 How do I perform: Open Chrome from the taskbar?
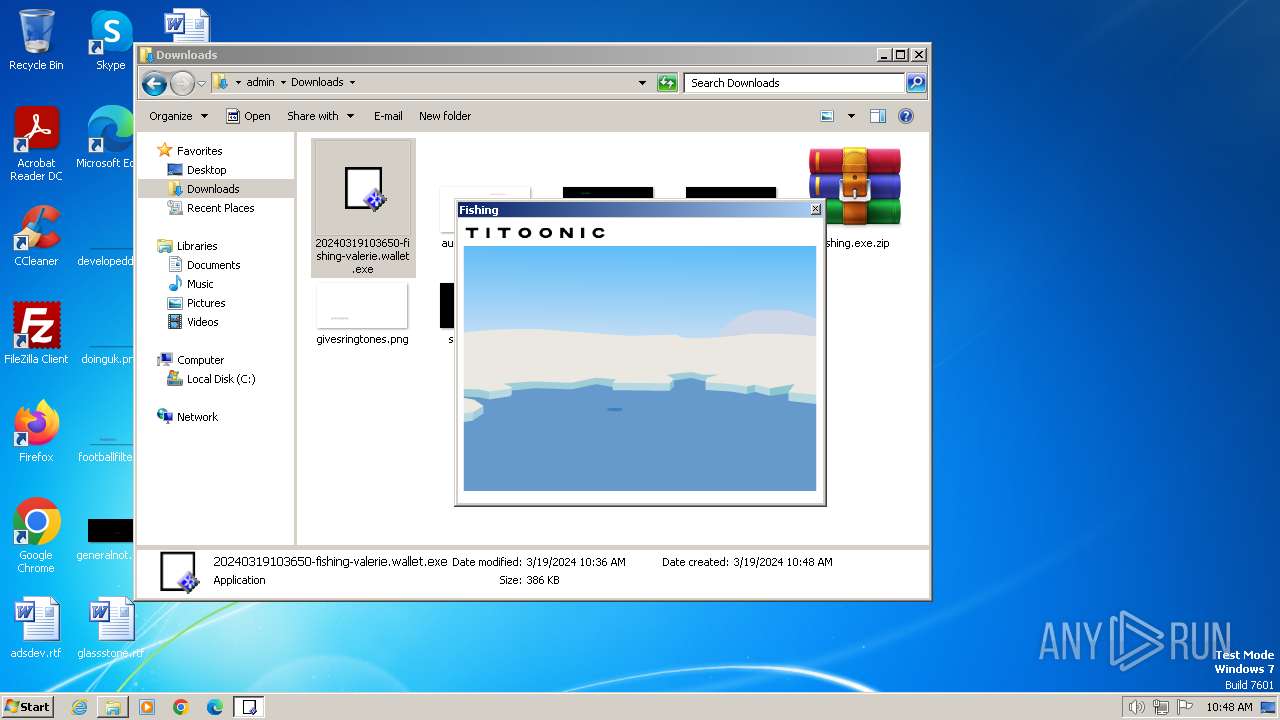[181, 707]
